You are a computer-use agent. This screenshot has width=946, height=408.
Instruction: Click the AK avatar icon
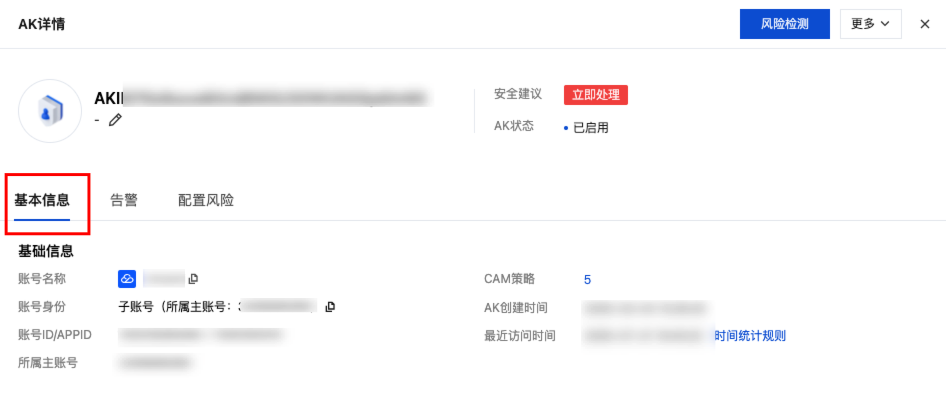point(50,111)
